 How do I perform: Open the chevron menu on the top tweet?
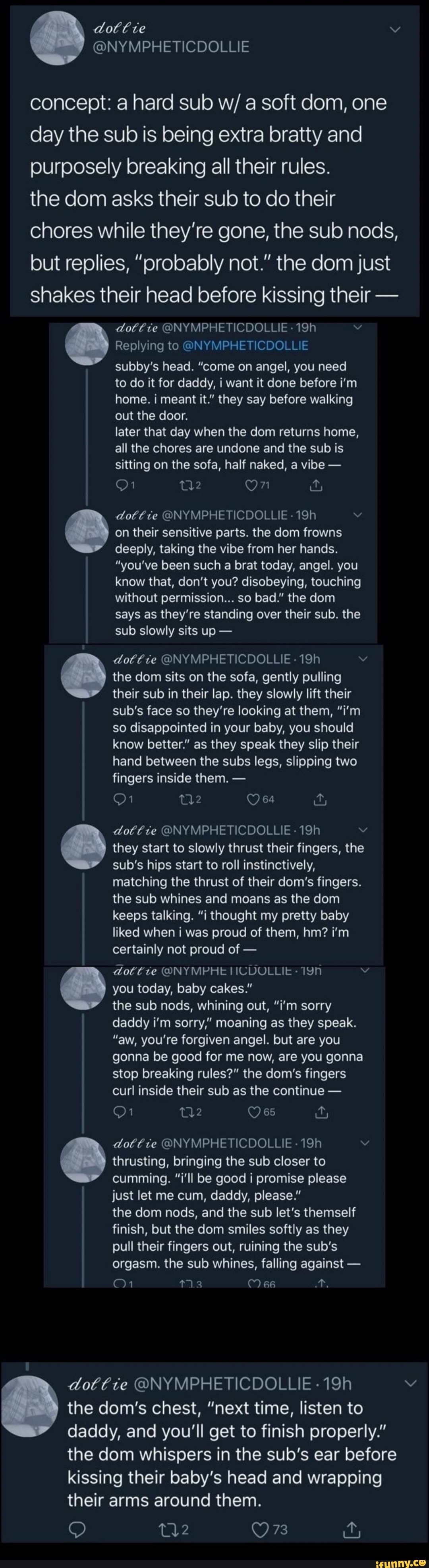[395, 30]
